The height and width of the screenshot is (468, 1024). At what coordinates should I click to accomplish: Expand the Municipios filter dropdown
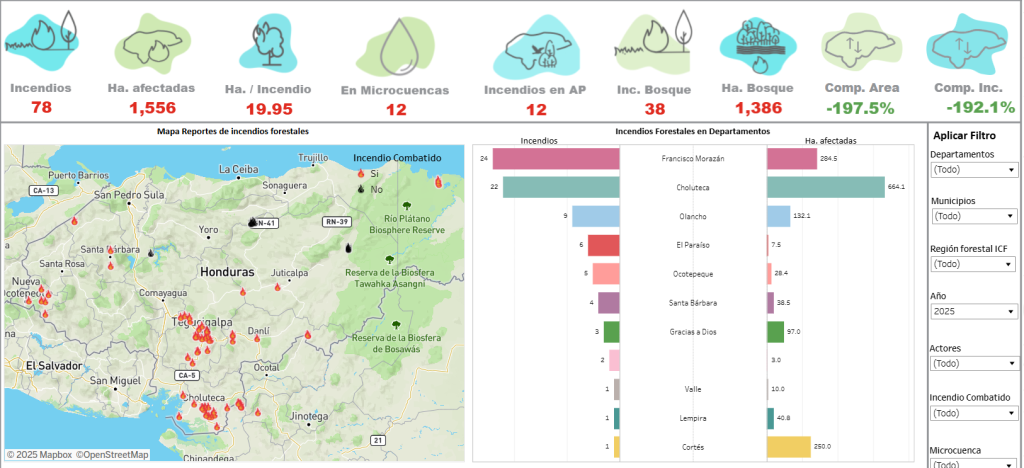[974, 216]
